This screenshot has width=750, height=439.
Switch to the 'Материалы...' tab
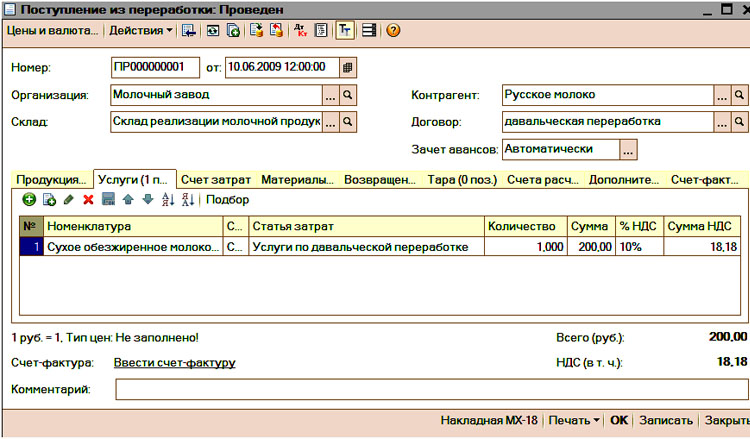[x=298, y=180]
